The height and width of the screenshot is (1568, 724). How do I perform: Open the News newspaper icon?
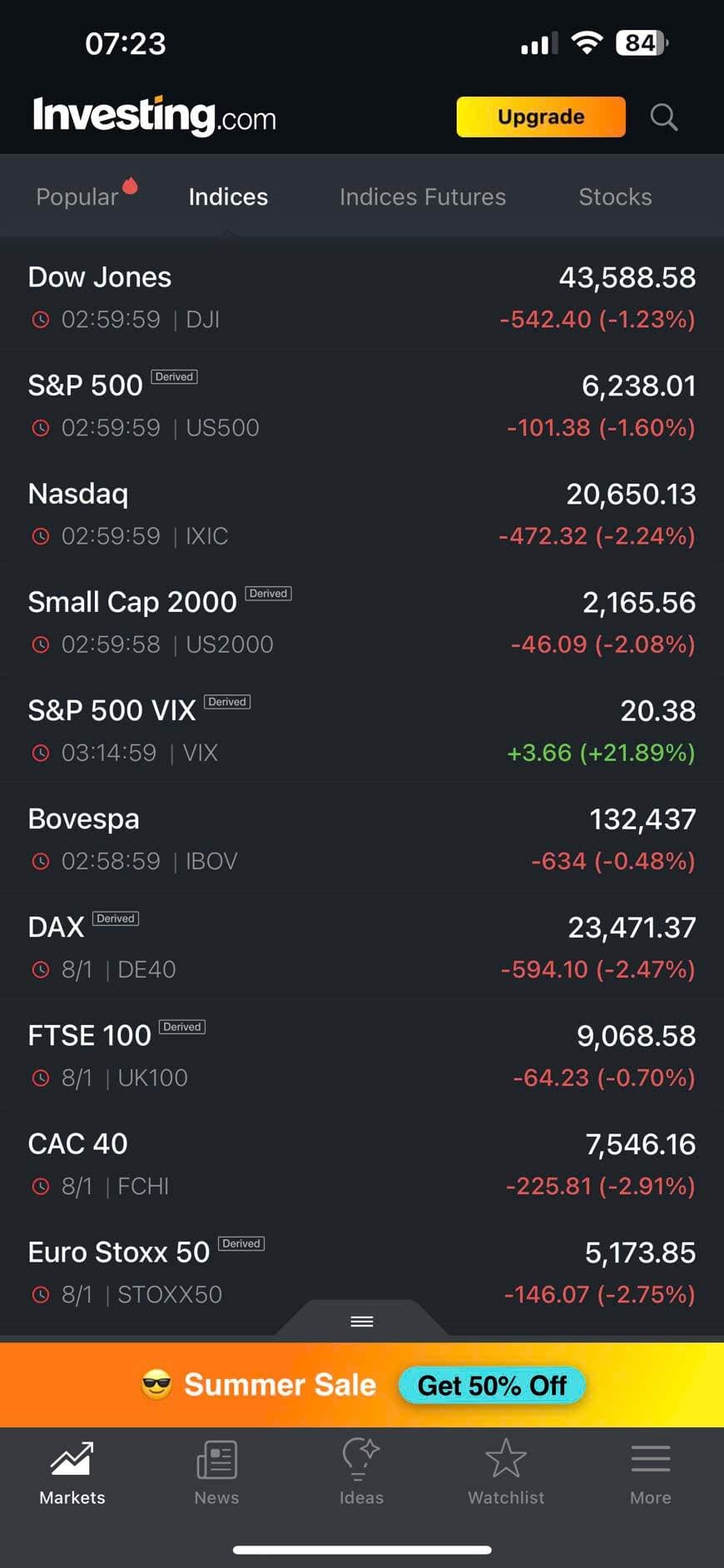(216, 1460)
